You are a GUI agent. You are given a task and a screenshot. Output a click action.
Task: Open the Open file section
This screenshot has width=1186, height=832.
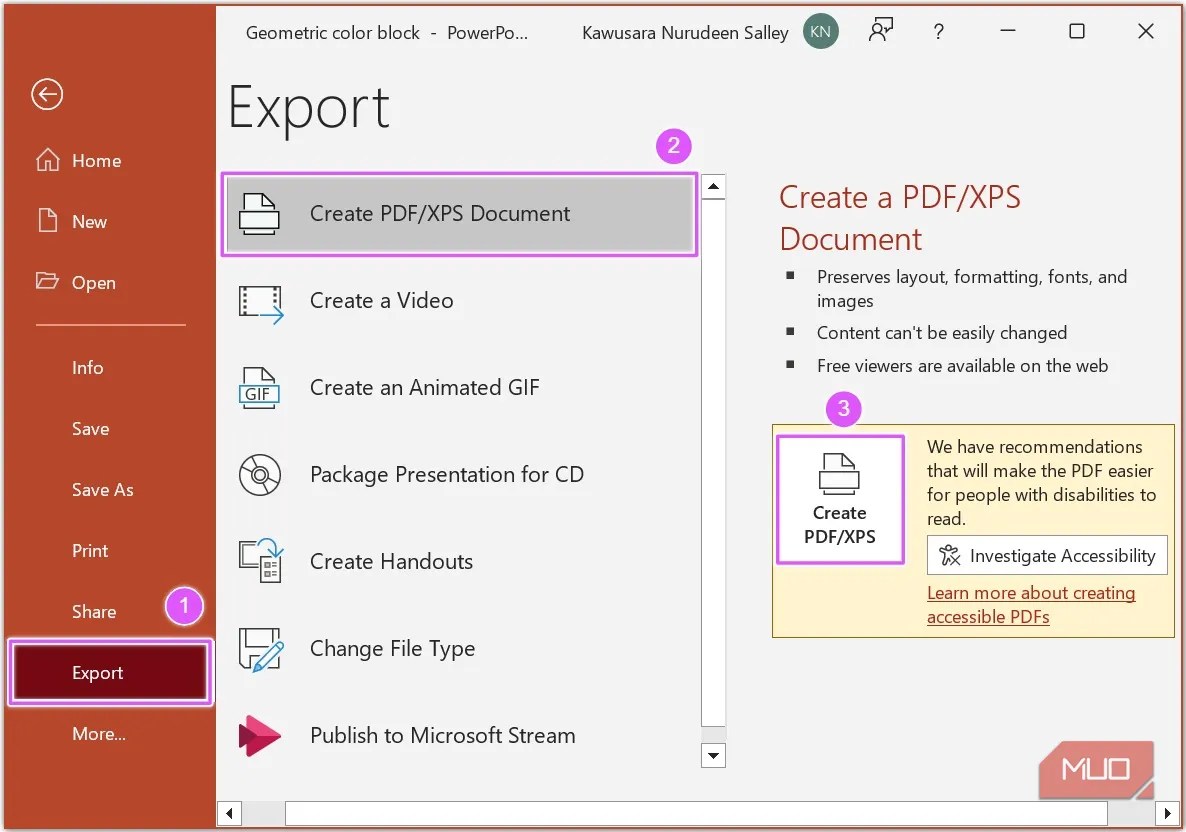[x=92, y=282]
